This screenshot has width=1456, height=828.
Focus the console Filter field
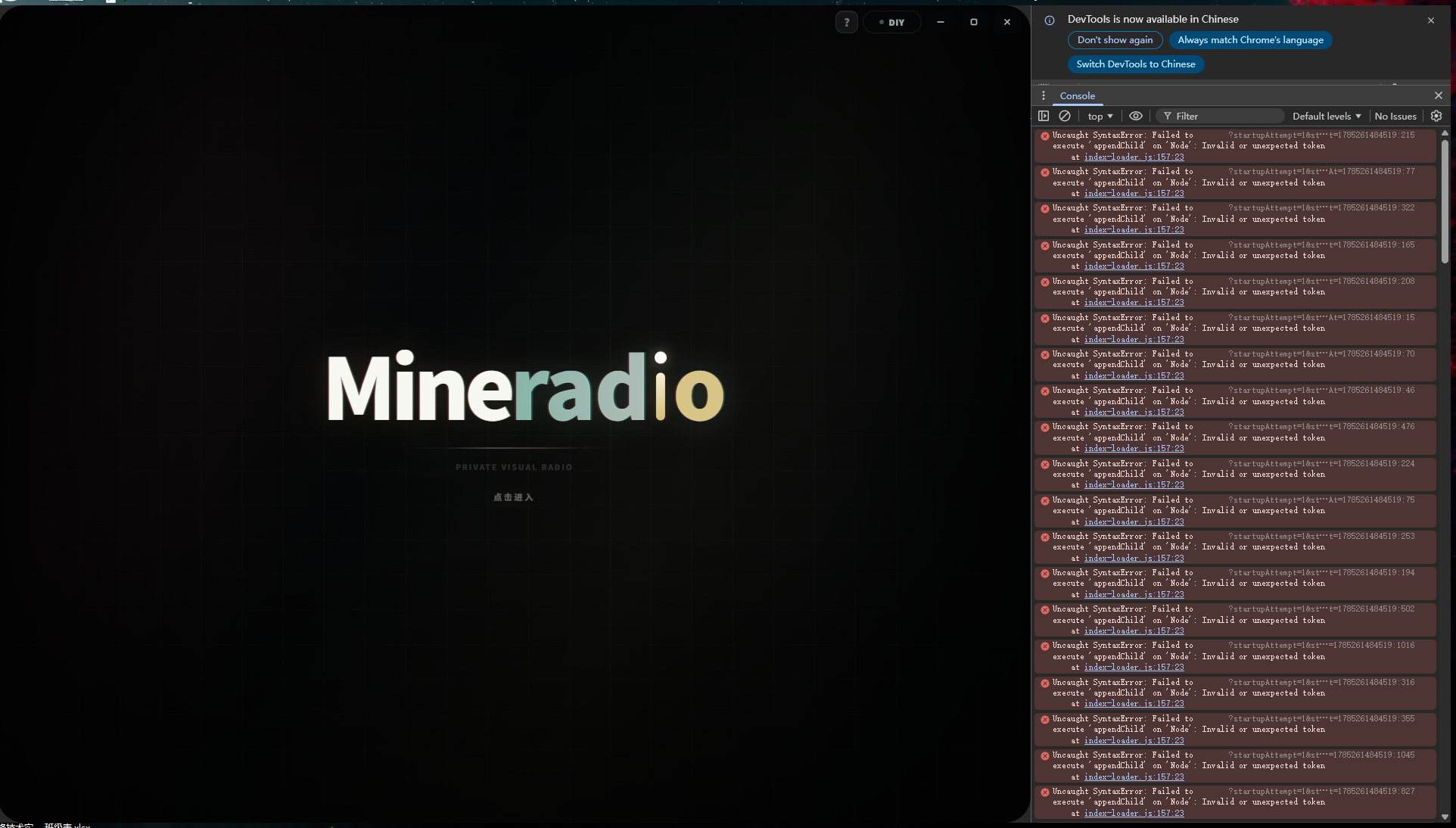pyautogui.click(x=1221, y=116)
